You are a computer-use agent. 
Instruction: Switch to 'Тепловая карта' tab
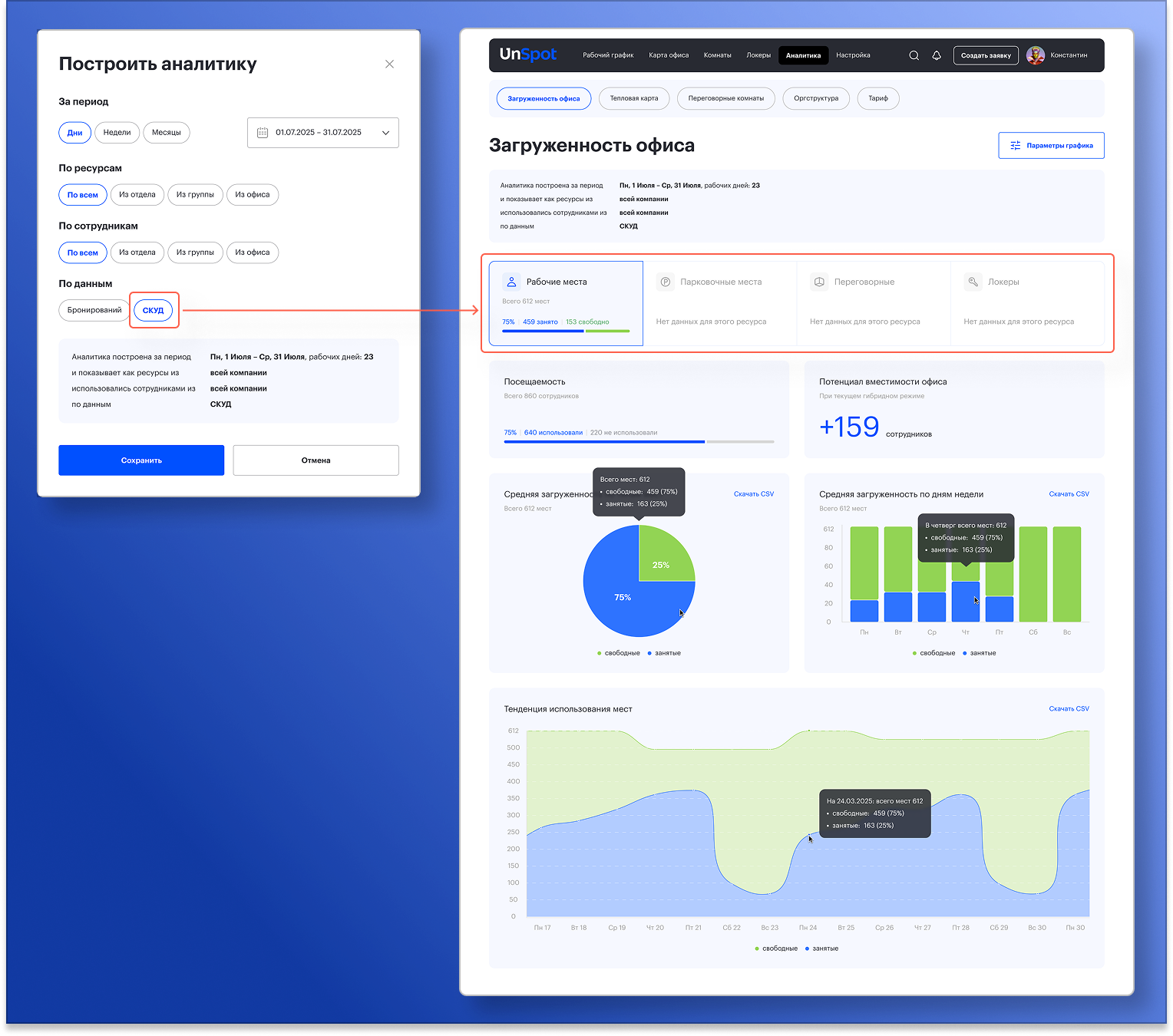pyautogui.click(x=633, y=98)
